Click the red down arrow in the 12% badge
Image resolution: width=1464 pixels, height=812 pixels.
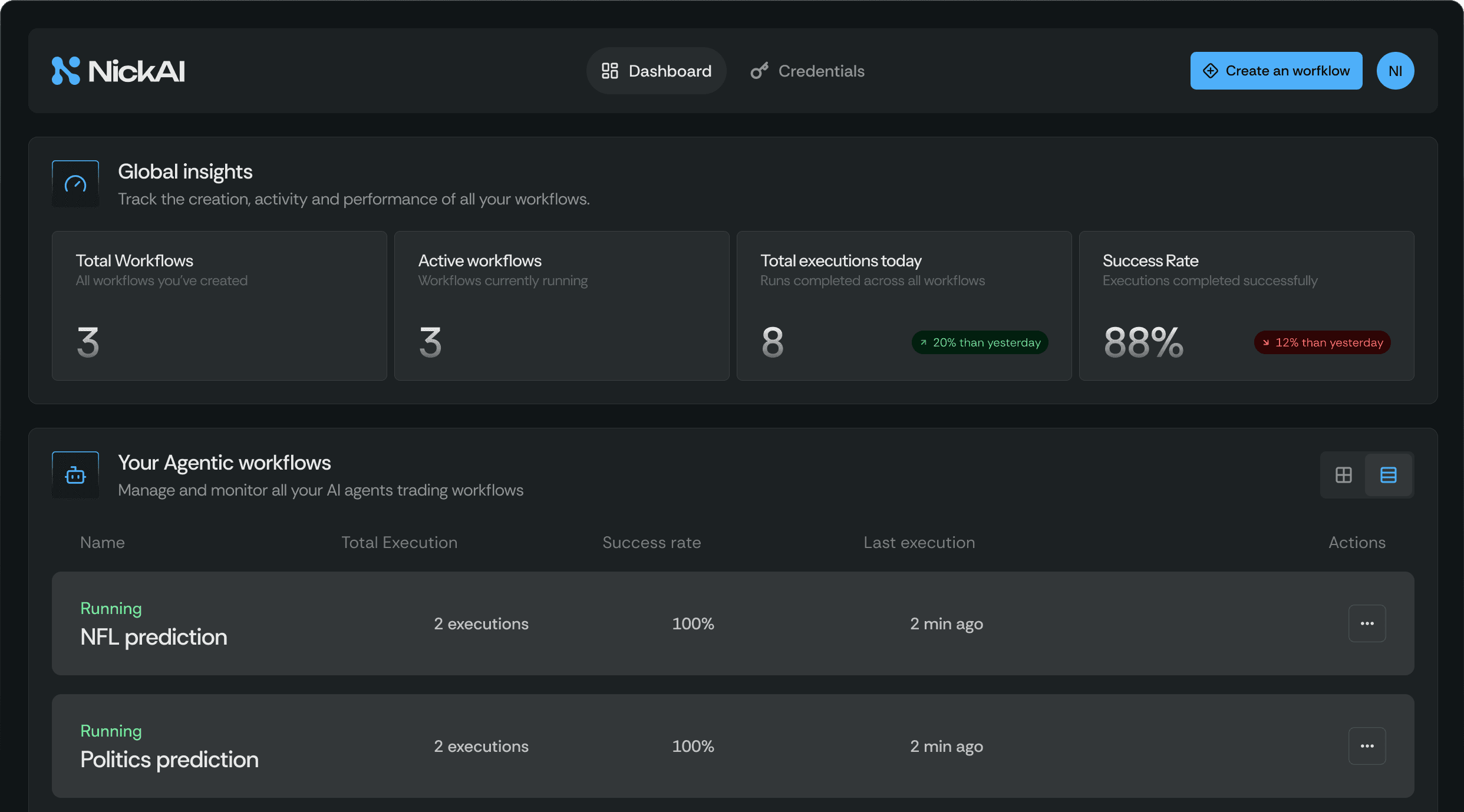coord(1265,342)
